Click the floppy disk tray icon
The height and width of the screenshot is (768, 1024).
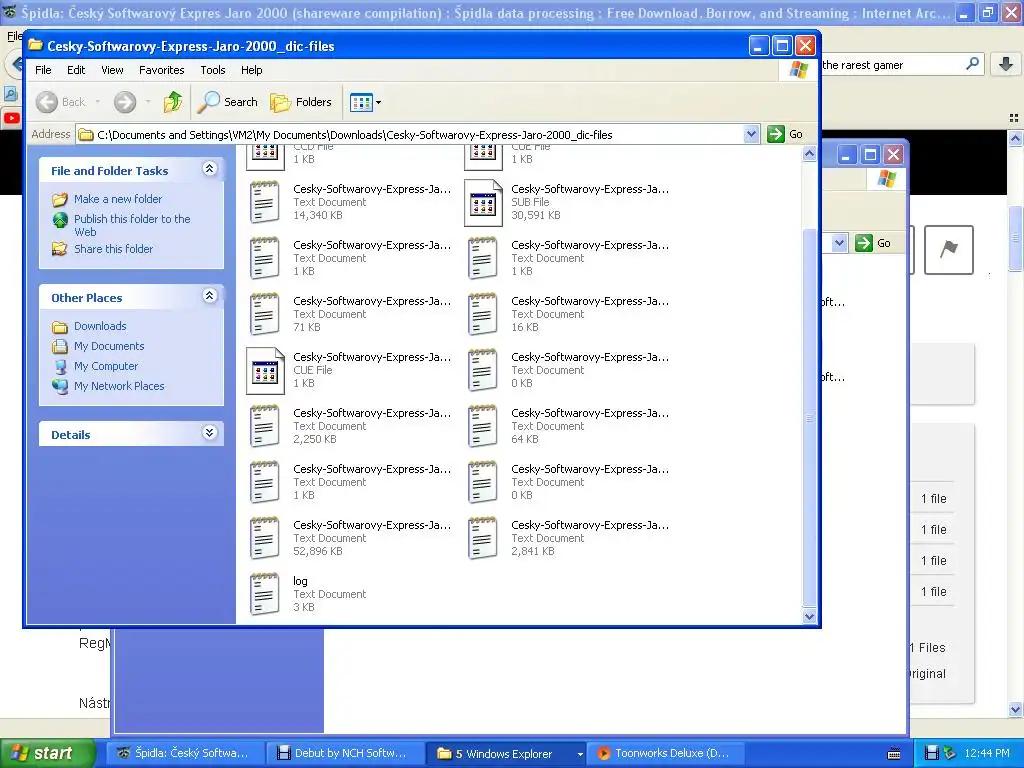(933, 753)
